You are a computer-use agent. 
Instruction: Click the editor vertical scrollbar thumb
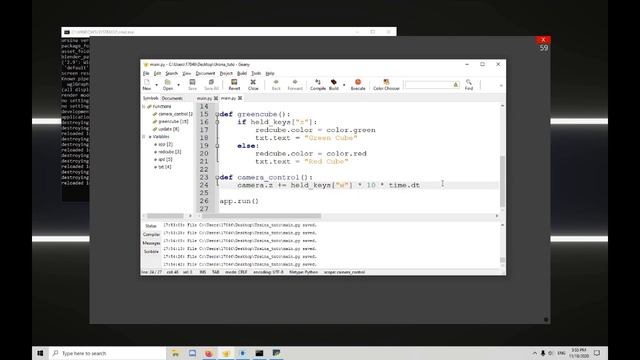coord(502,181)
